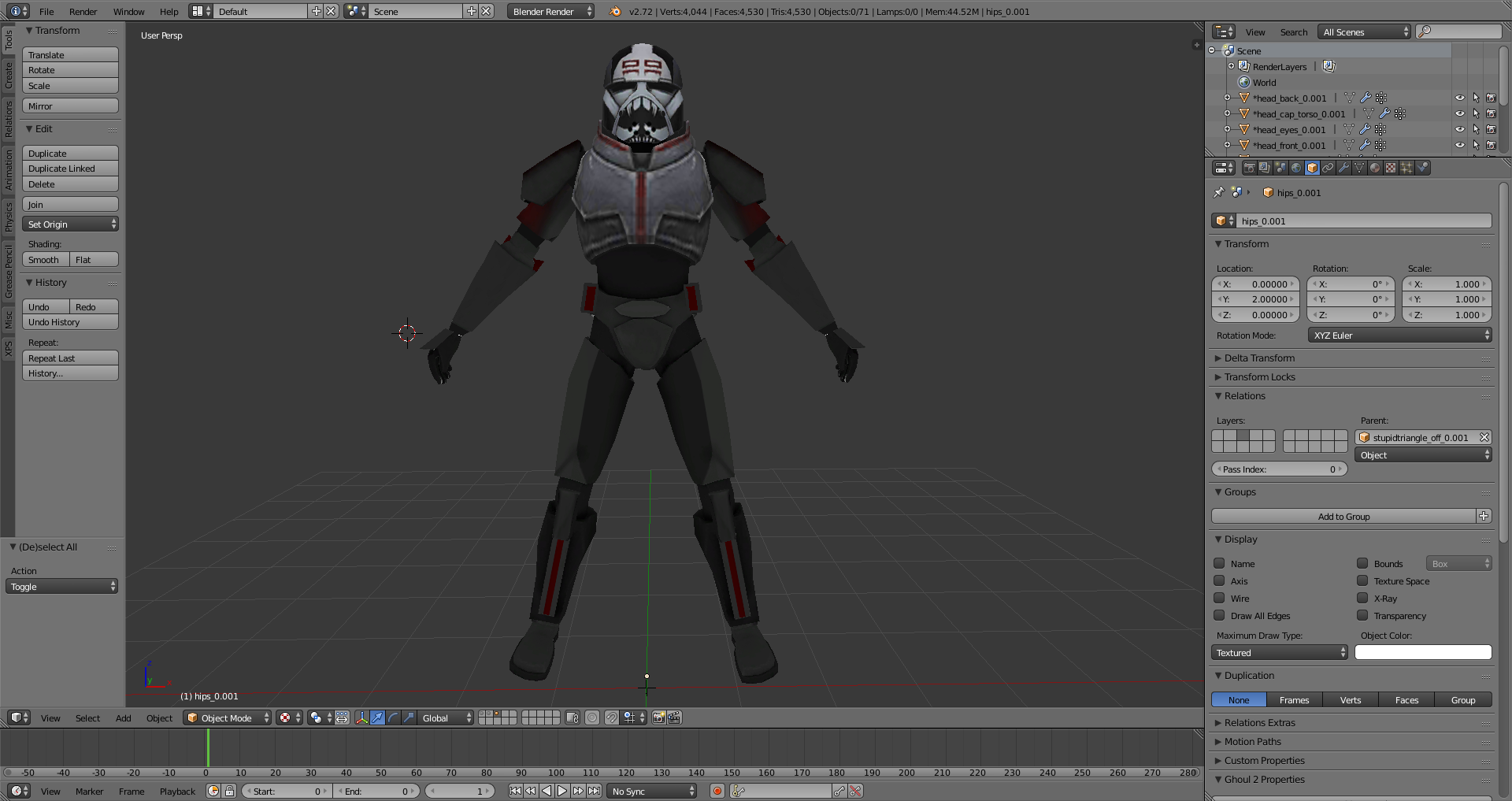Enable the Wire display checkbox
Image resolution: width=1512 pixels, height=801 pixels.
tap(1219, 598)
